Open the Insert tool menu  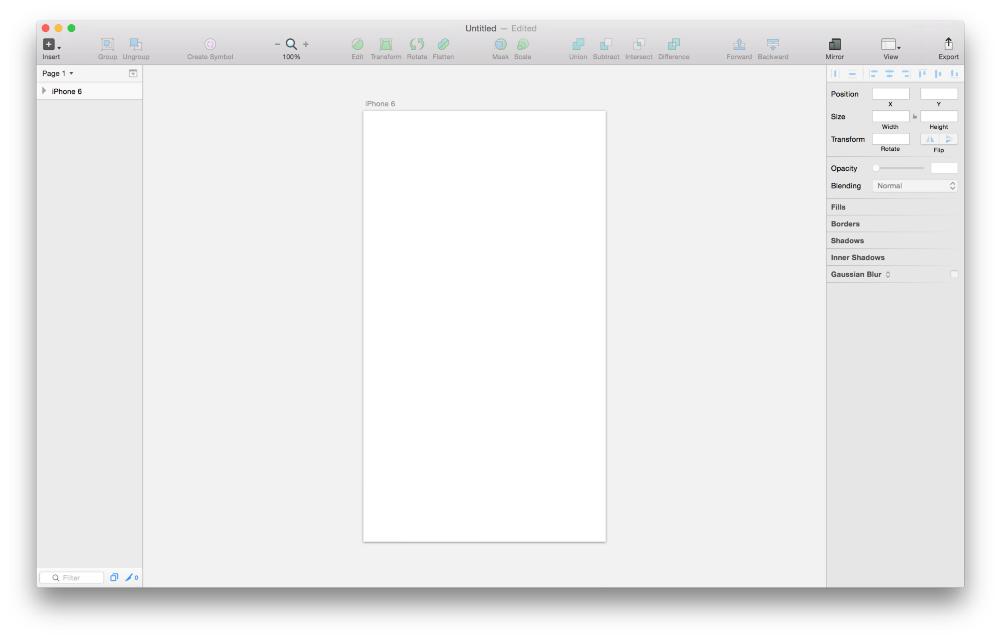(x=50, y=45)
